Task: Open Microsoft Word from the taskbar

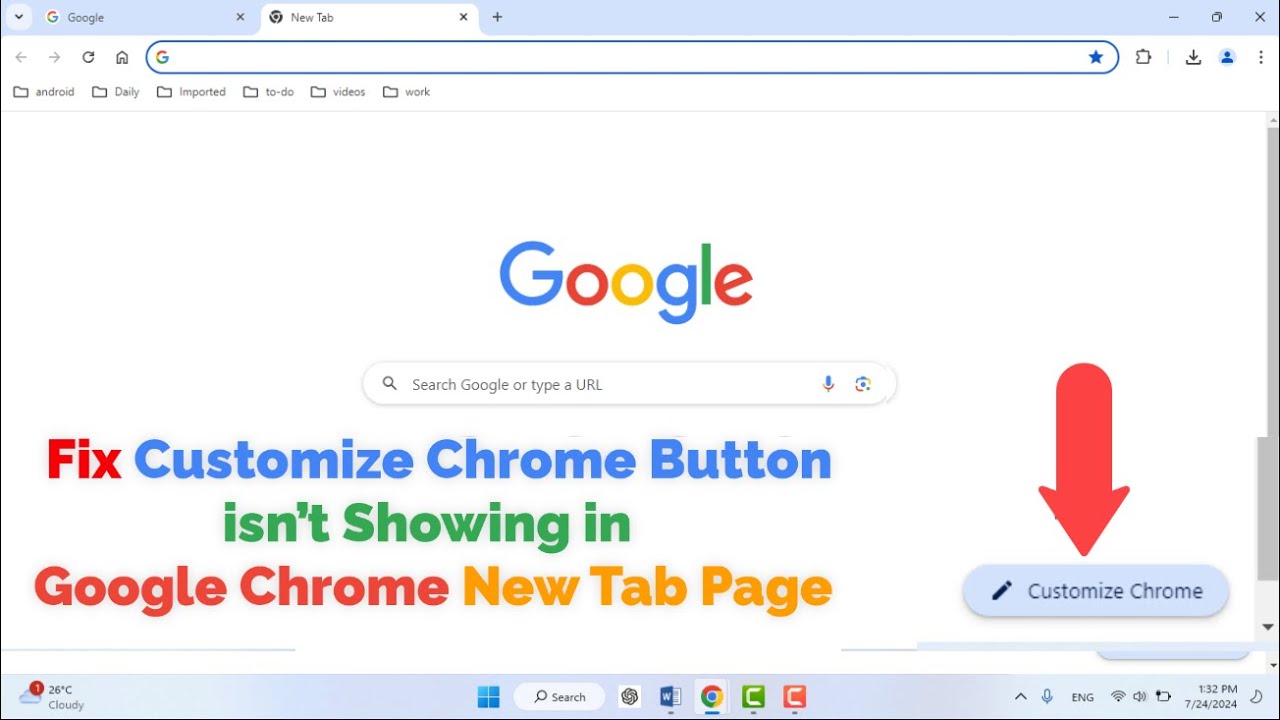Action: [671, 697]
